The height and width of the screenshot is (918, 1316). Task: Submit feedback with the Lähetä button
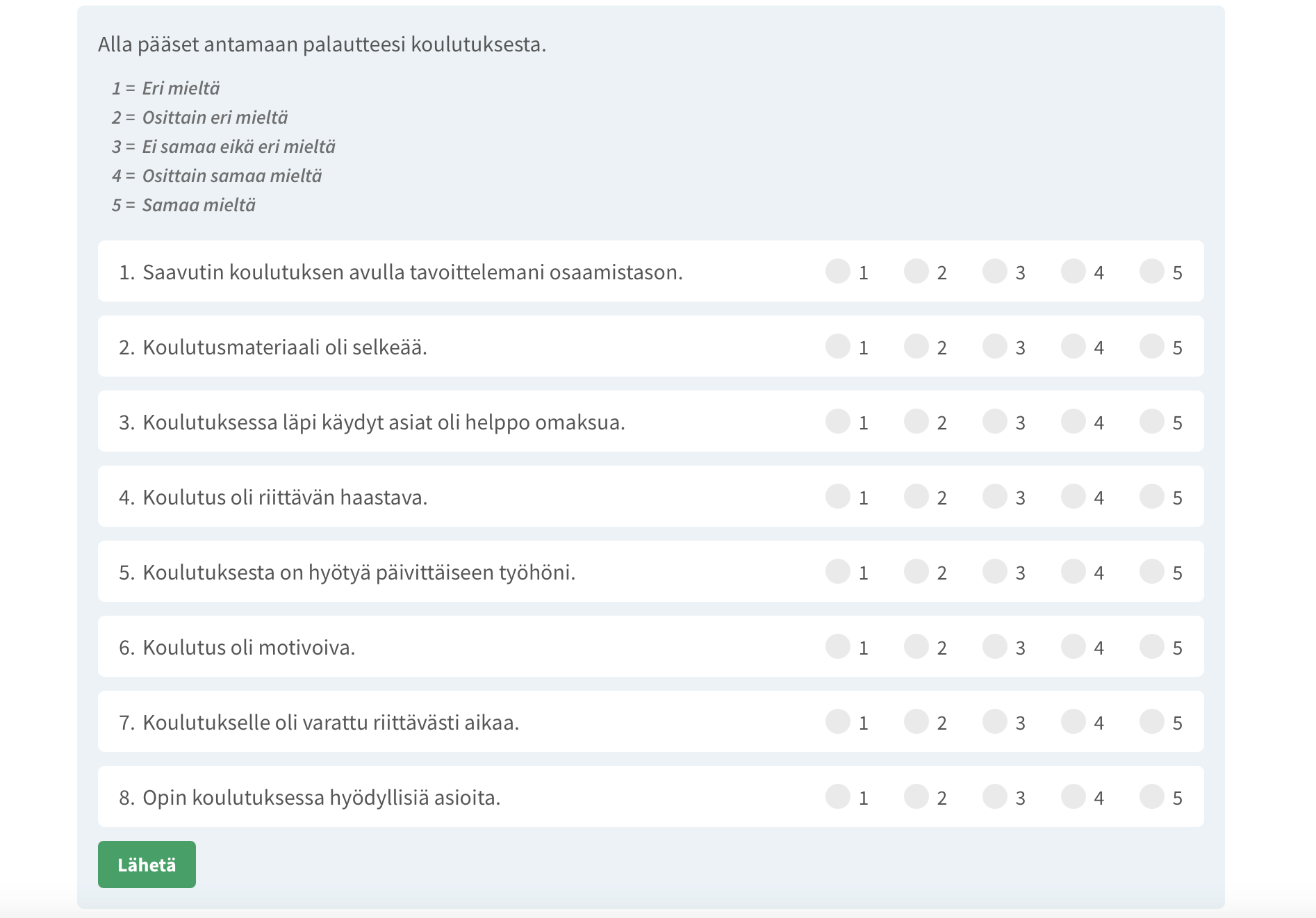pyautogui.click(x=147, y=864)
